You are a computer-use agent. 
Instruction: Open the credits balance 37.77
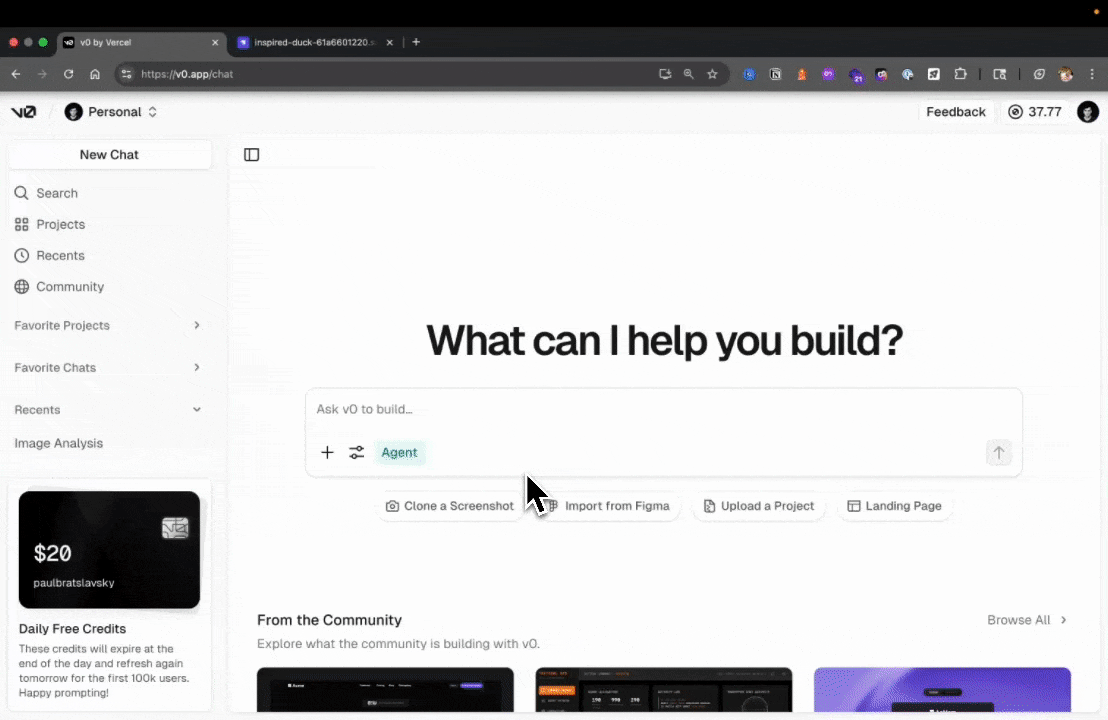[x=1035, y=112]
